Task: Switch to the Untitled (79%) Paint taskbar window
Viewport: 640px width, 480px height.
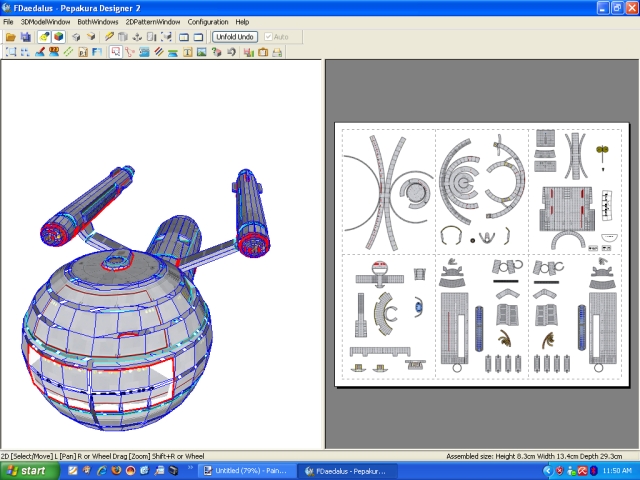Action: (247, 471)
